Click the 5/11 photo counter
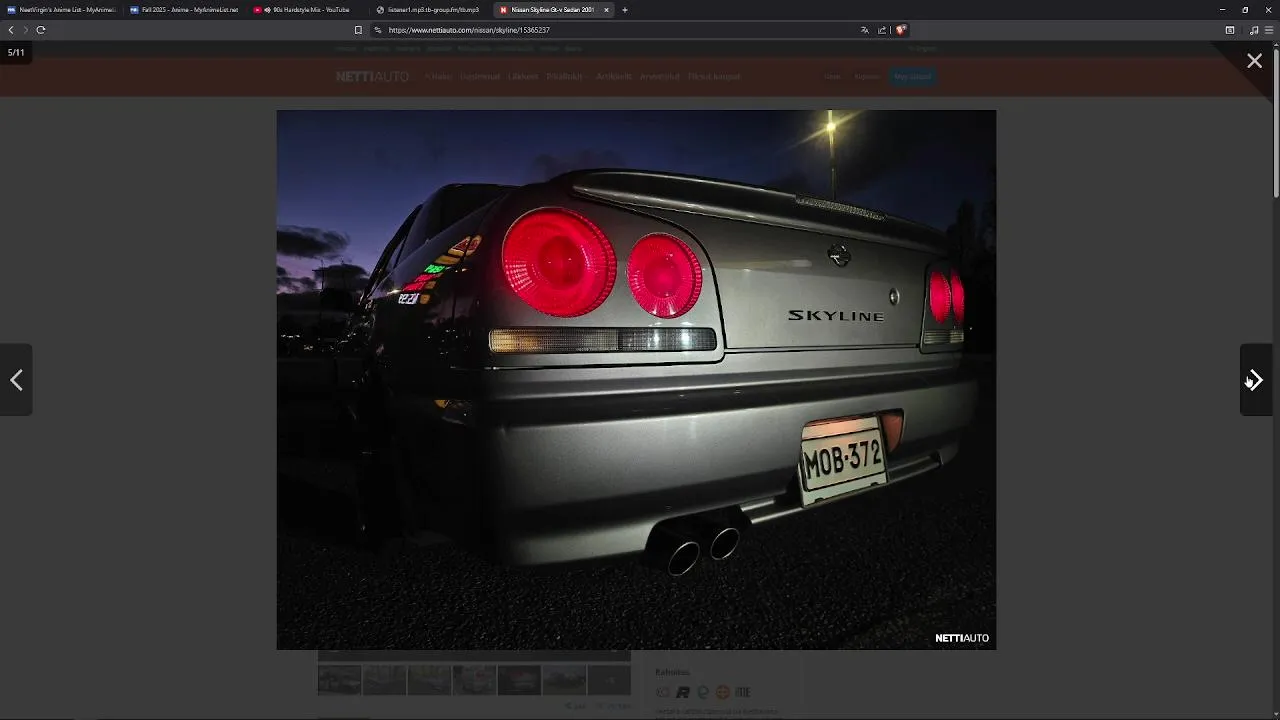 16,52
